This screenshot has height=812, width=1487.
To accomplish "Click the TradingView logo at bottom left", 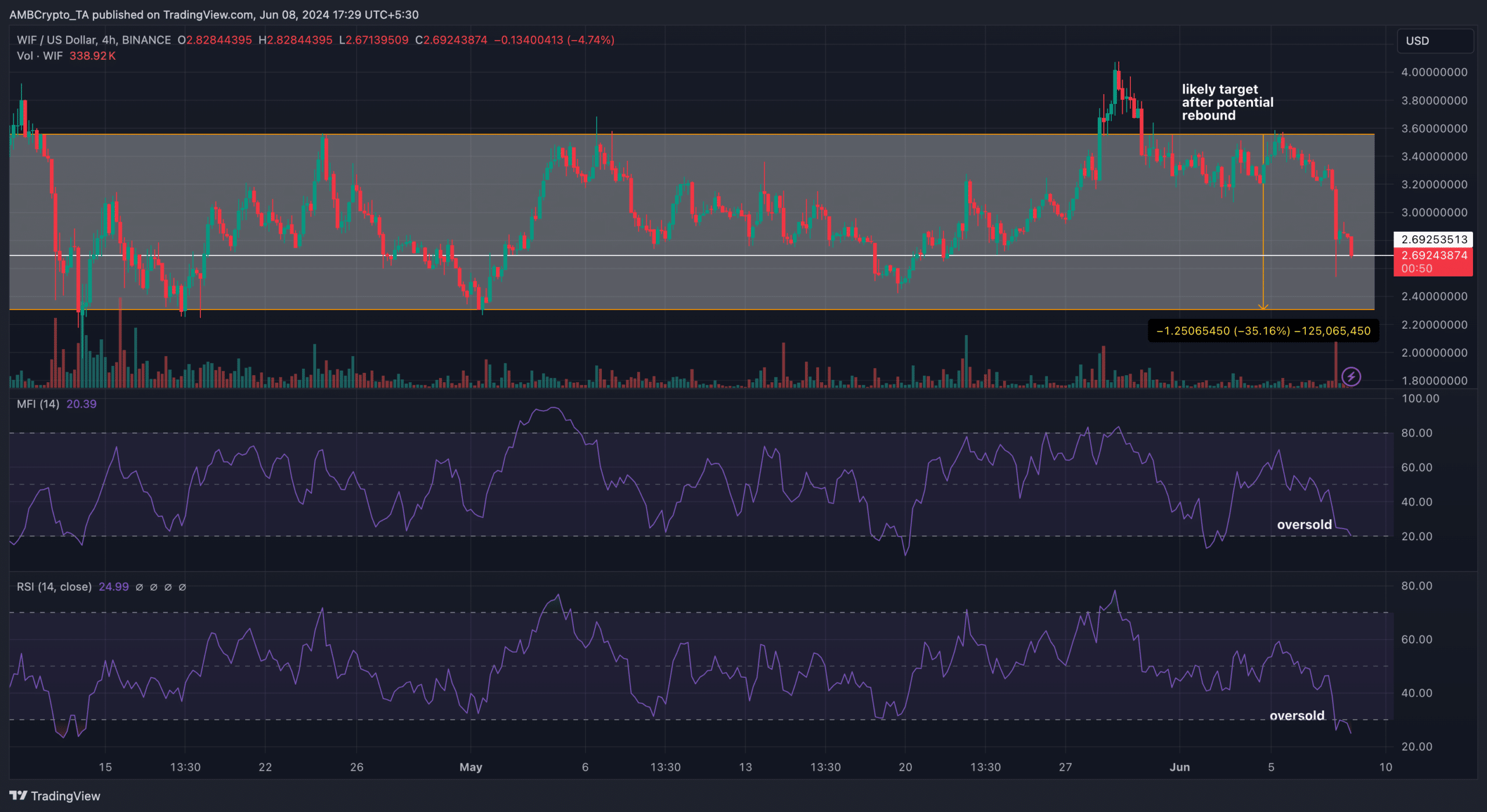I will [x=55, y=796].
